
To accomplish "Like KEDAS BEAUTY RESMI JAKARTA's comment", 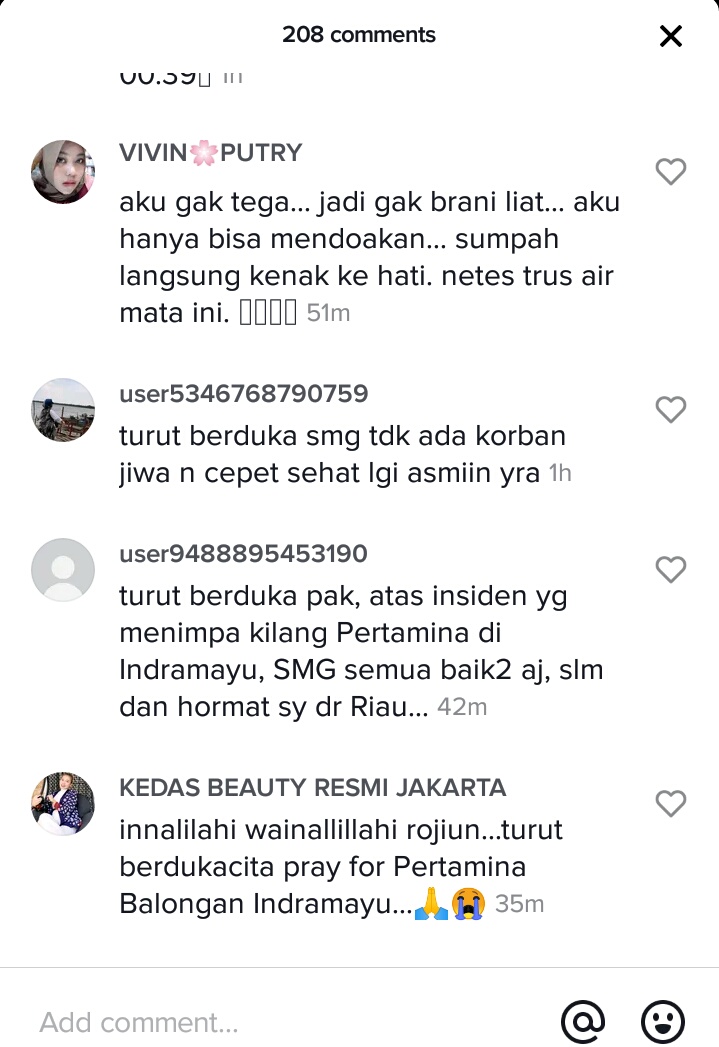I will tap(670, 803).
